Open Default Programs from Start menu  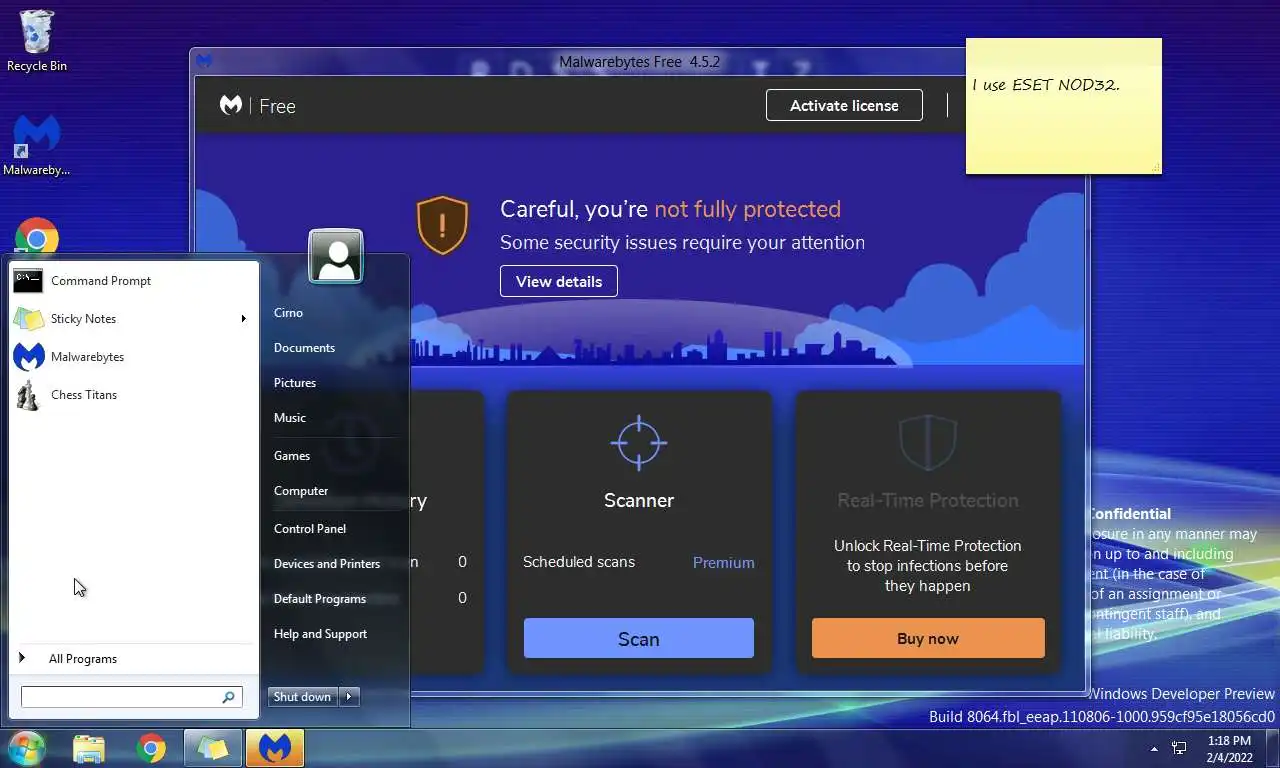click(x=320, y=599)
